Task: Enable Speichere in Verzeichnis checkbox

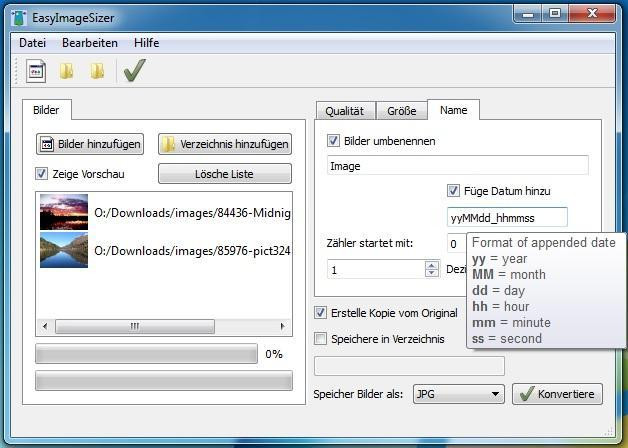Action: pyautogui.click(x=320, y=339)
